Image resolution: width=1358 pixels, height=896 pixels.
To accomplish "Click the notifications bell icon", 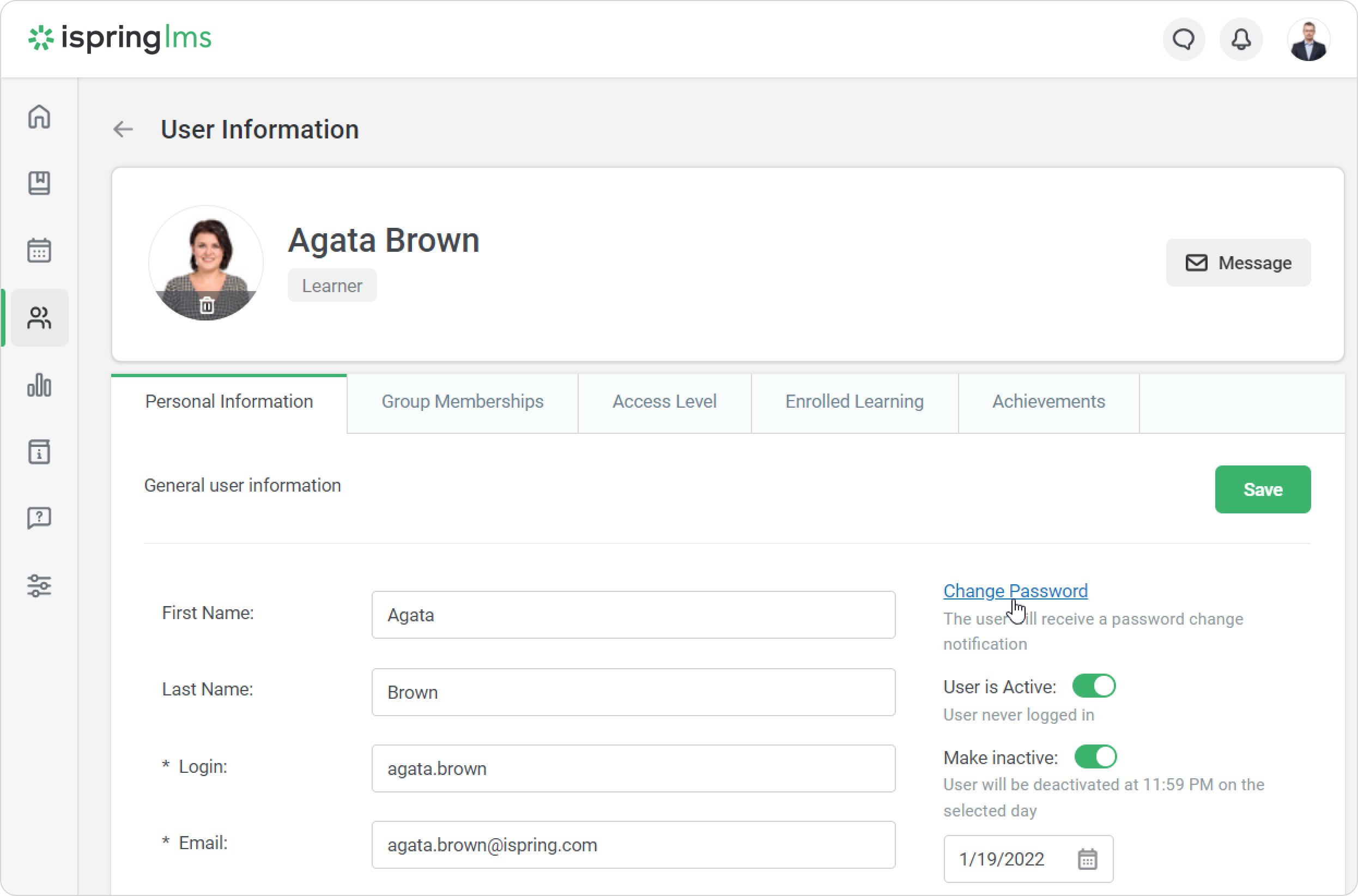I will pos(1240,39).
